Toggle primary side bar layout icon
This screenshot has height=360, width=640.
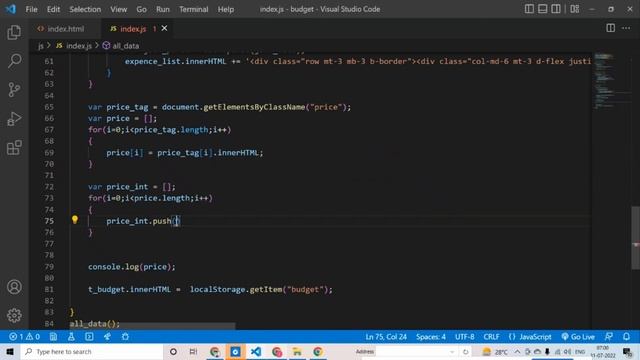click(529, 9)
